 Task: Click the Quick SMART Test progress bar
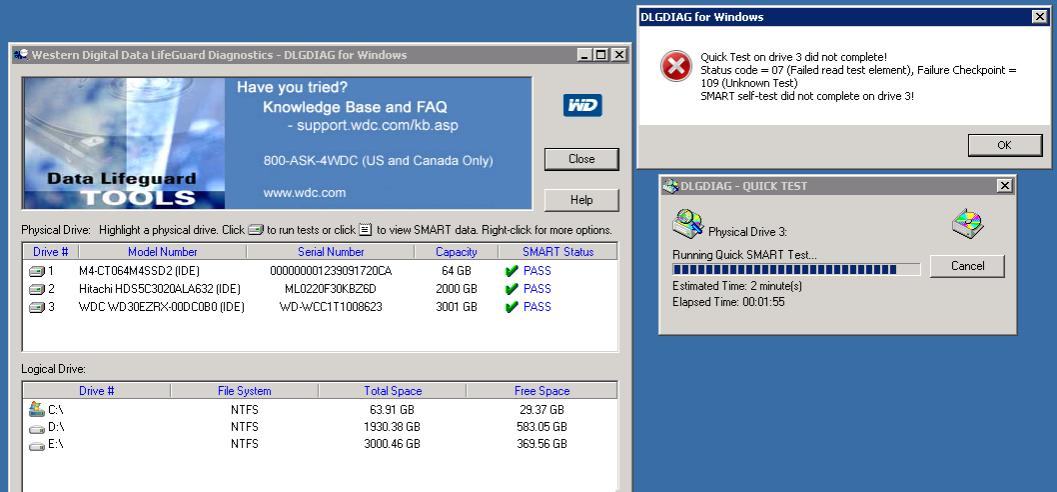pyautogui.click(x=796, y=270)
